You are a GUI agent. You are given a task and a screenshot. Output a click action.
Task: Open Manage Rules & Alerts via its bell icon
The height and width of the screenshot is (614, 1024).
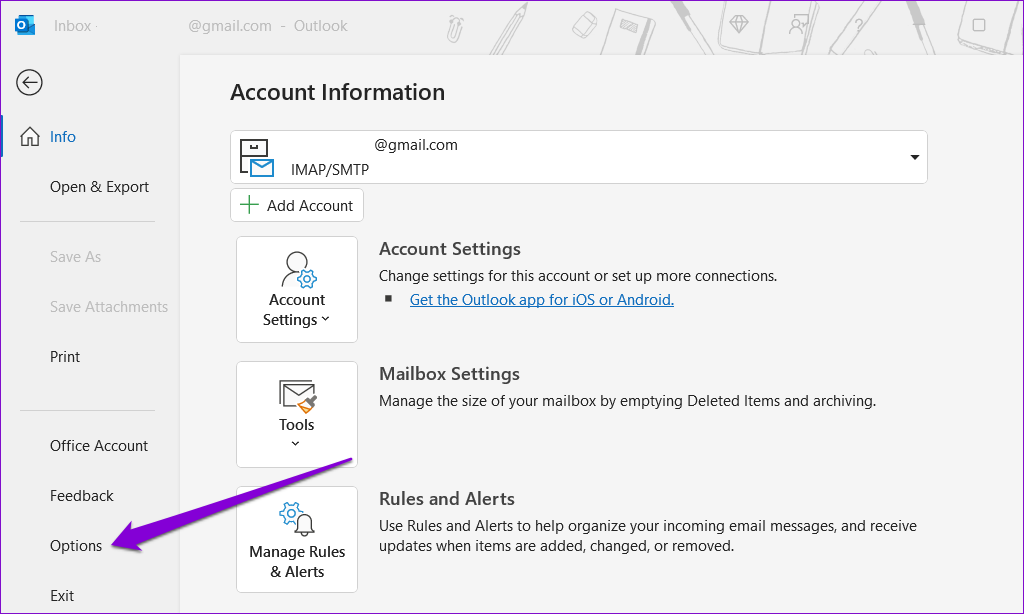coord(296,516)
